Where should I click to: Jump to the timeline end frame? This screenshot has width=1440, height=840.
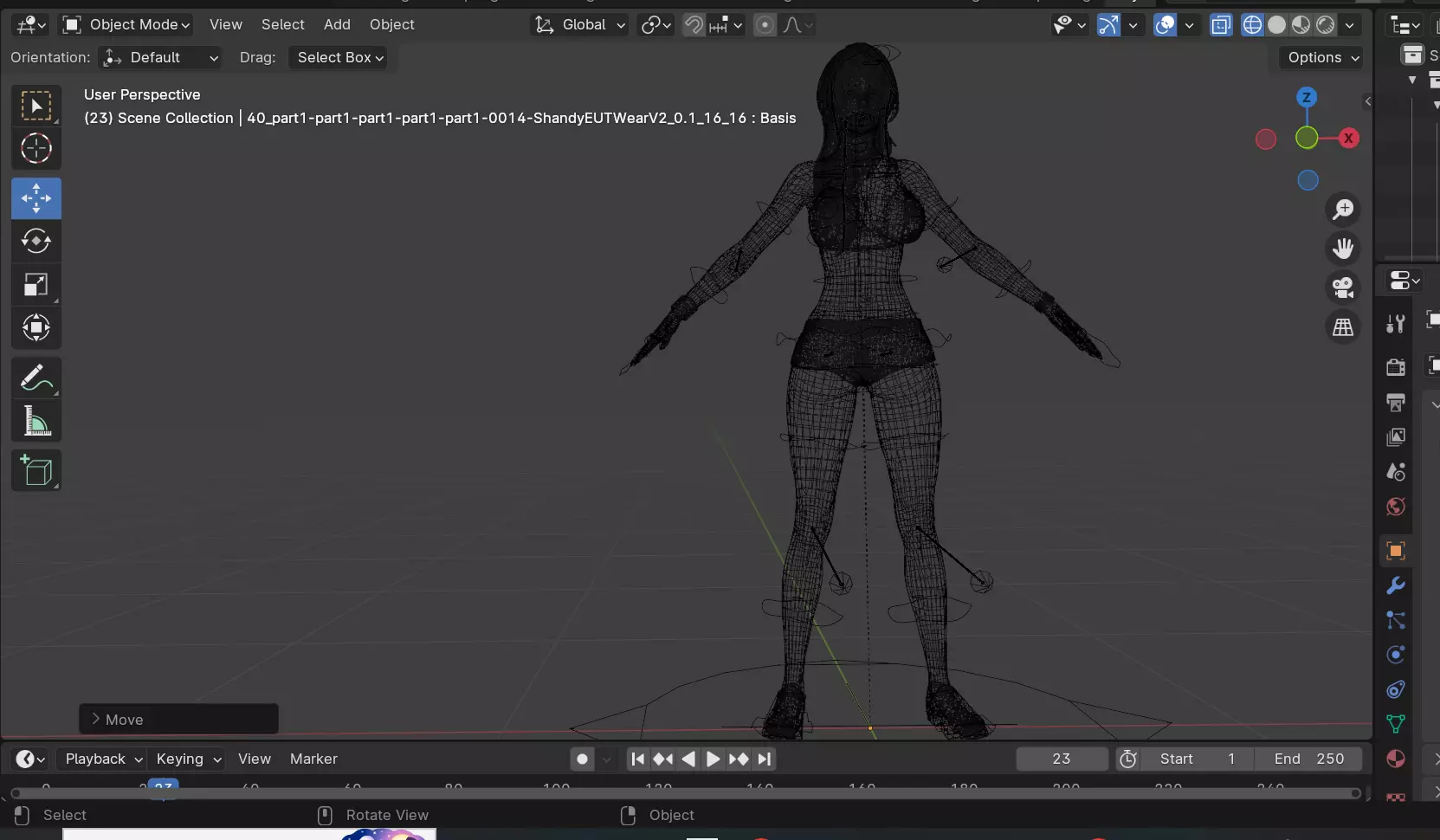764,759
